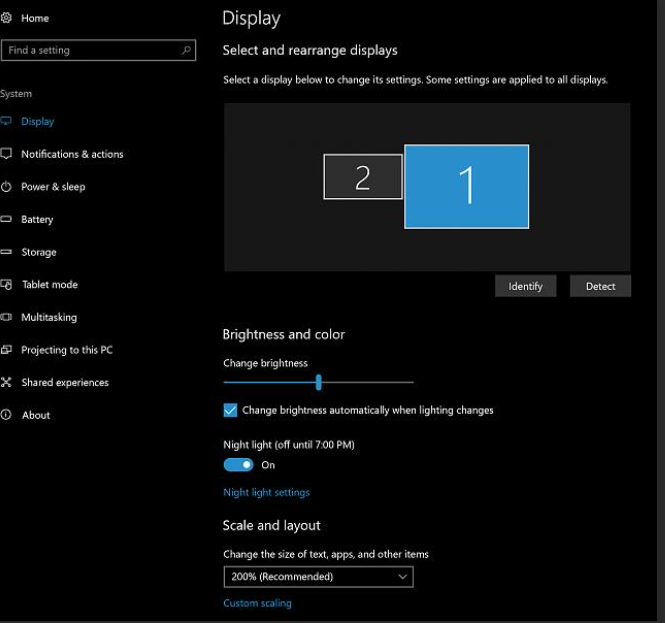This screenshot has width=665, height=623.
Task: Click the brightness slider handle
Action: (x=319, y=382)
